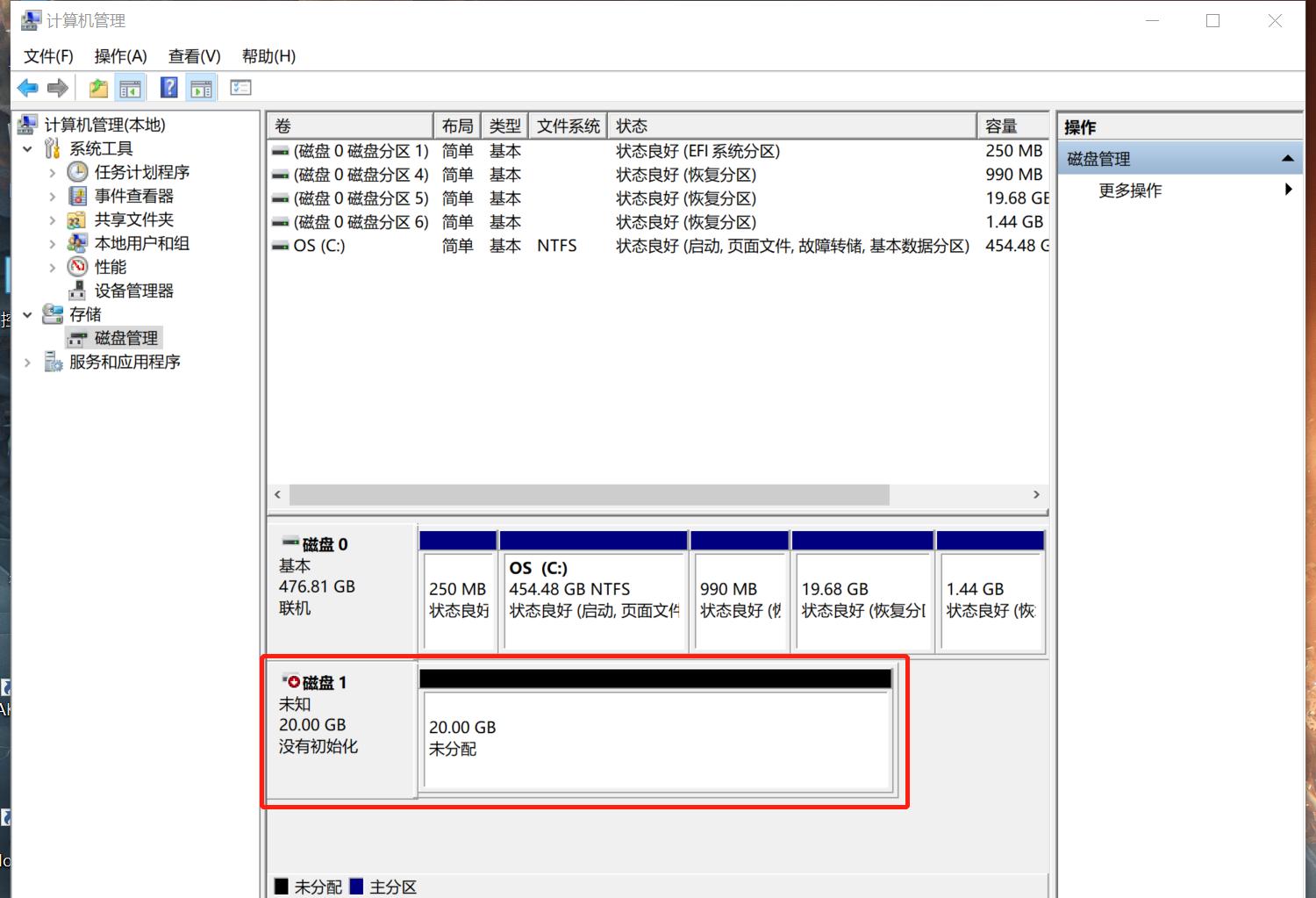Select the 19.68 GB recovery partition block
Image resolution: width=1316 pixels, height=898 pixels.
[863, 600]
